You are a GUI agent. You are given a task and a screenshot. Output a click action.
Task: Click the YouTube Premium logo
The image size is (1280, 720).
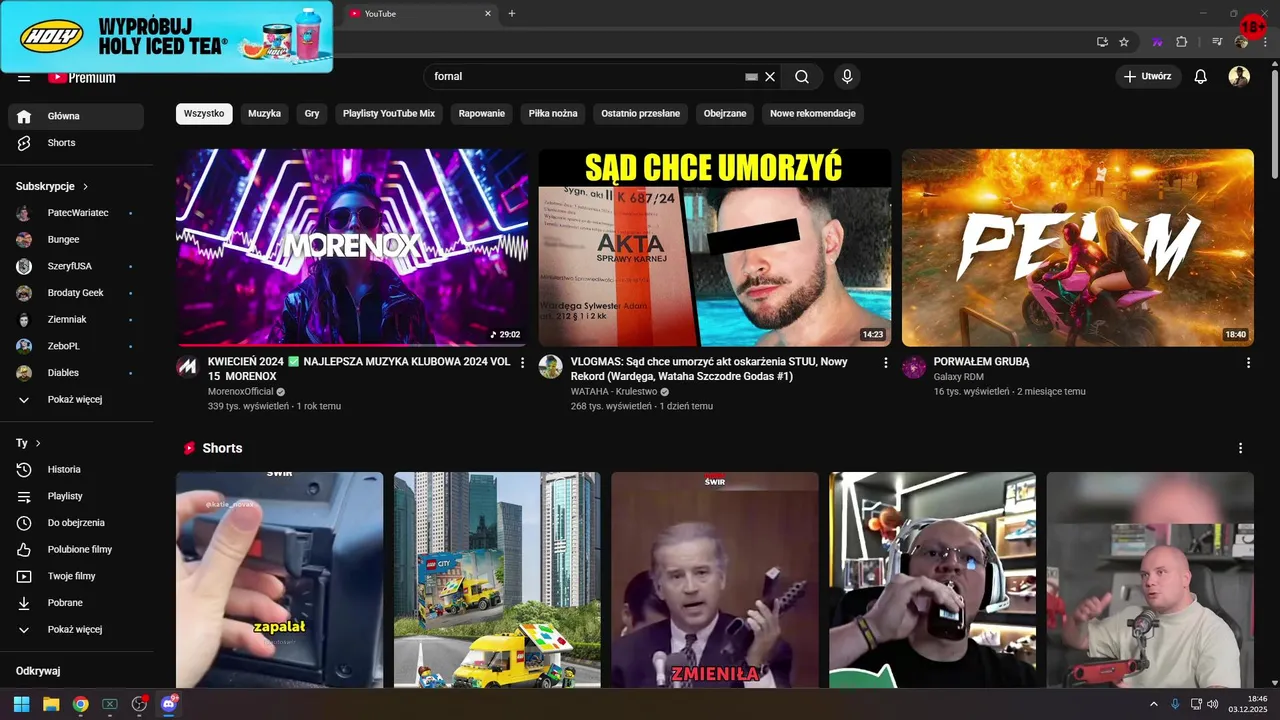coord(82,78)
